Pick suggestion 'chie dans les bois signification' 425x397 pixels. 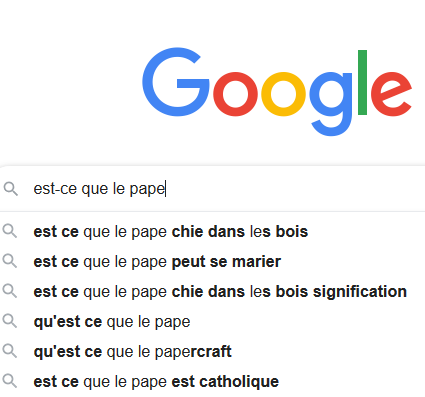pyautogui.click(x=212, y=291)
